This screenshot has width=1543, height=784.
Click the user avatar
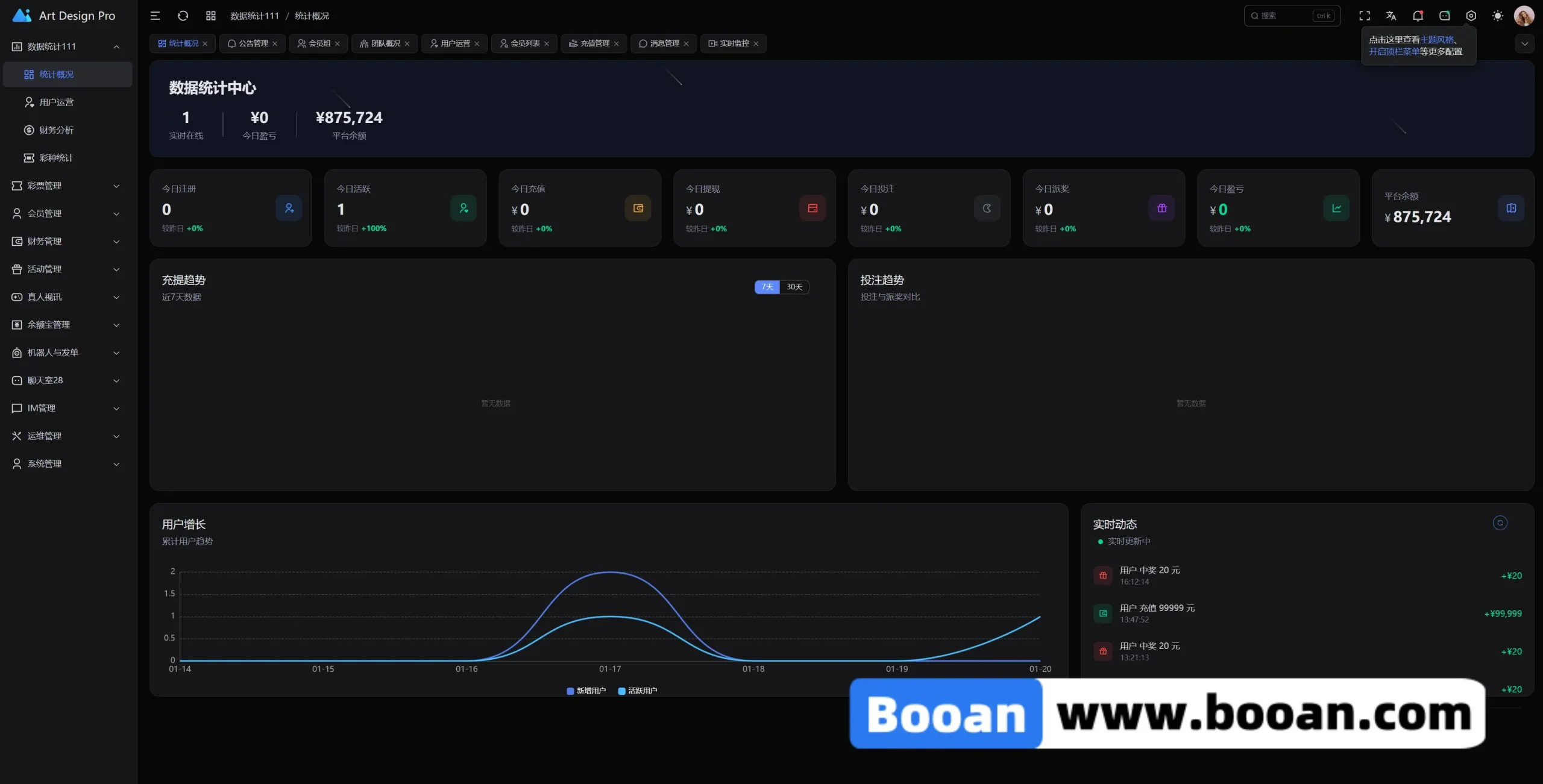click(x=1524, y=16)
